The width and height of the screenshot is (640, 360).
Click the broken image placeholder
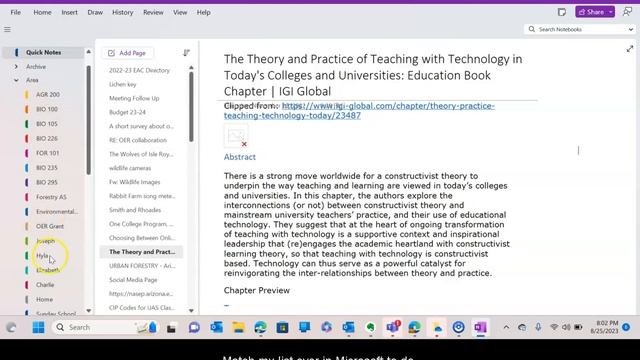pyautogui.click(x=236, y=136)
